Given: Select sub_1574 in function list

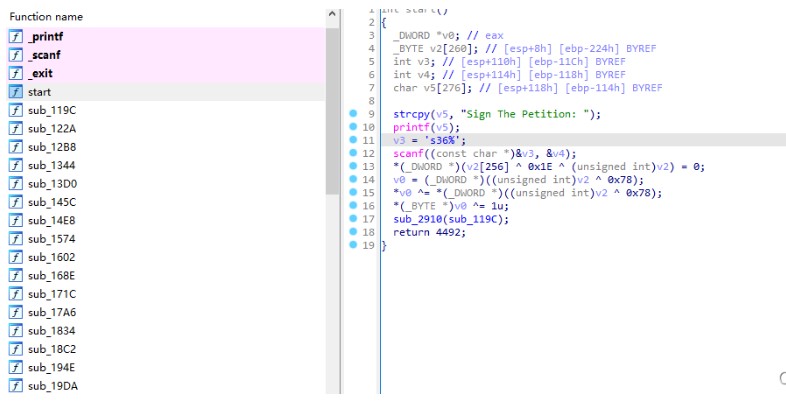Looking at the screenshot, I should [166, 239].
